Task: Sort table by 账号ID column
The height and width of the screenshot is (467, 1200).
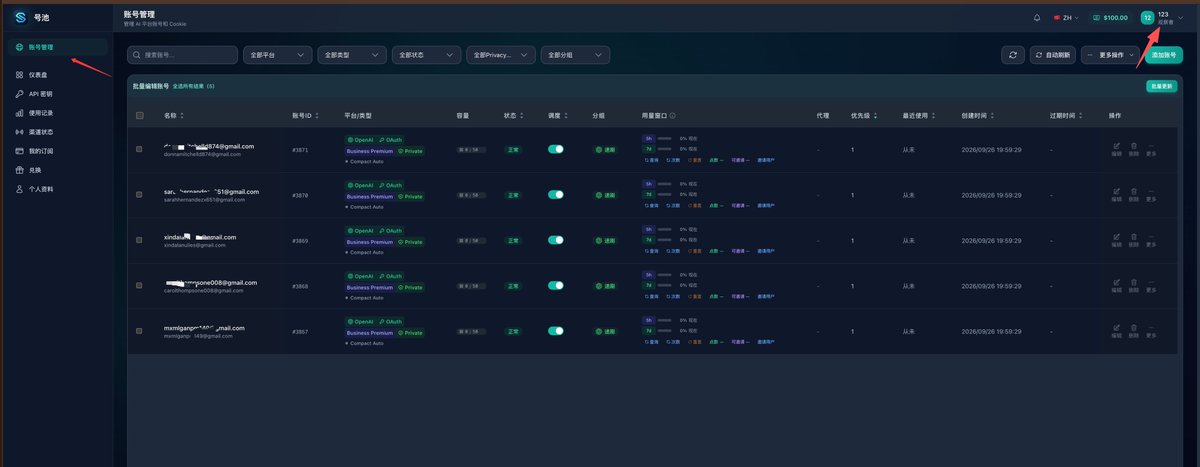Action: point(305,116)
